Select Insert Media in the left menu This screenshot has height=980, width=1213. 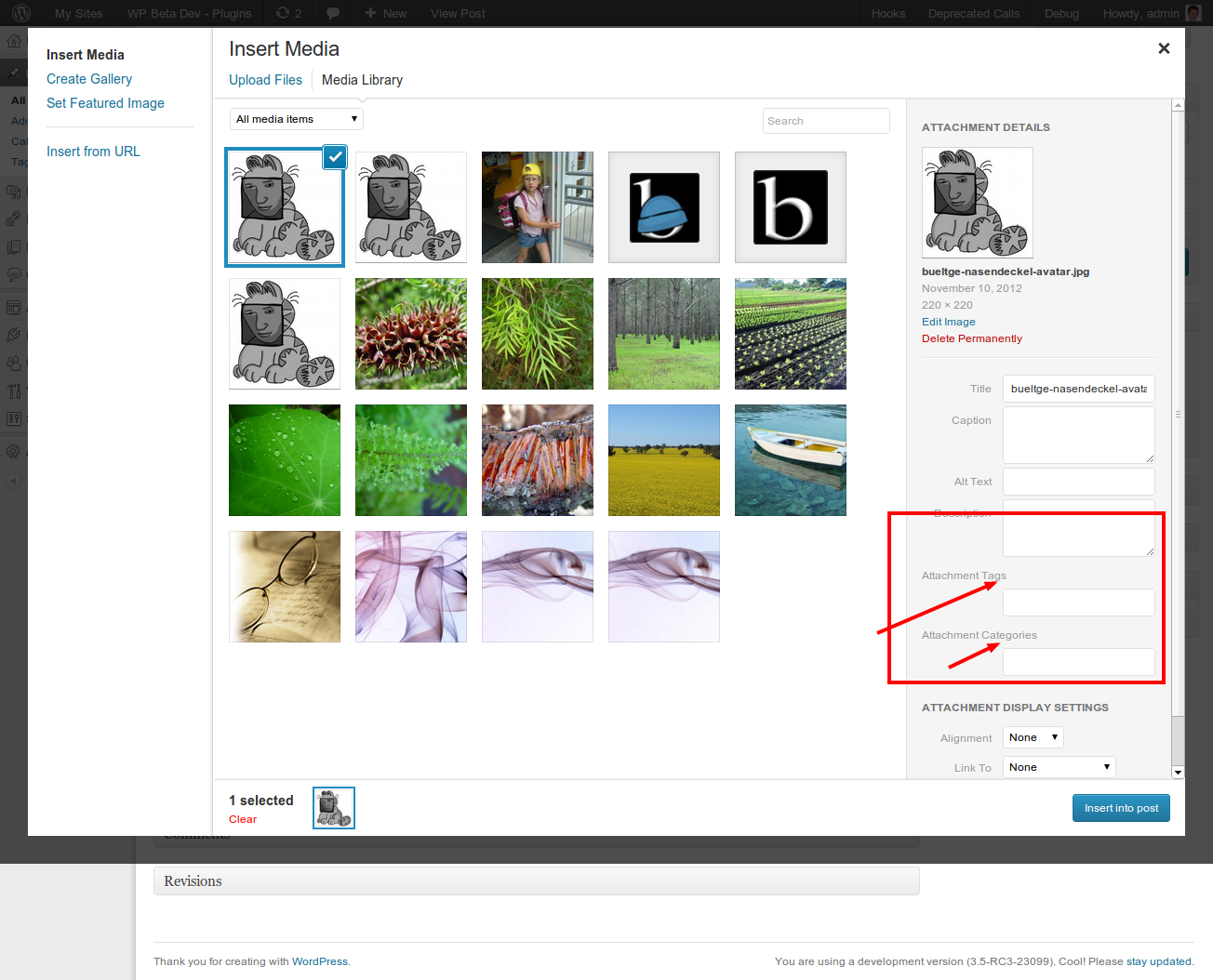coord(86,55)
